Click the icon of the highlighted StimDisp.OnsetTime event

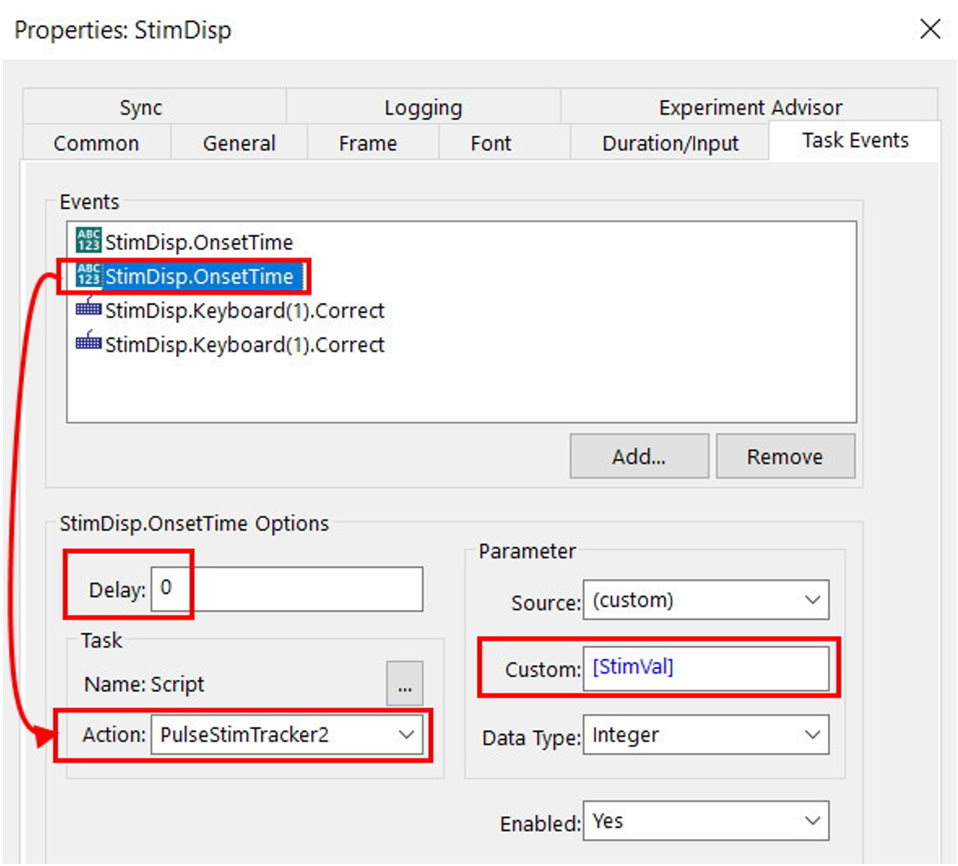click(x=89, y=276)
